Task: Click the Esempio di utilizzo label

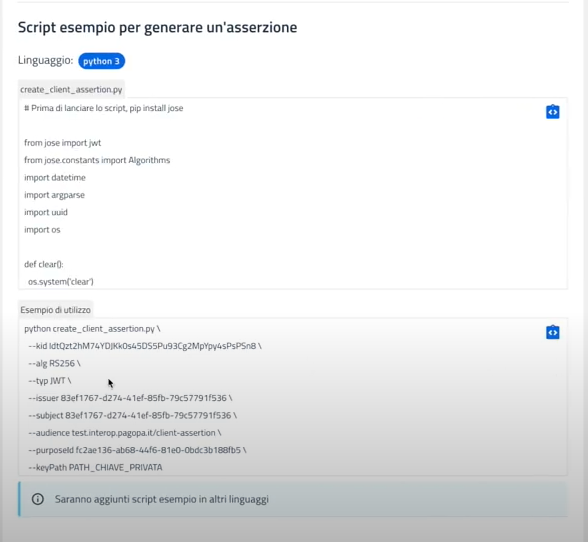Action: [x=56, y=310]
